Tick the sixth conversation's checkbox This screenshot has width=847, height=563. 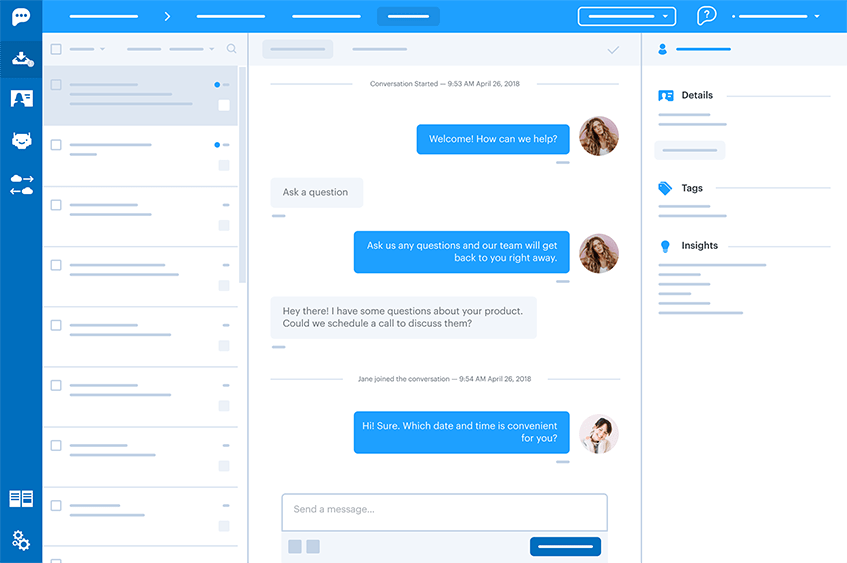tap(56, 385)
